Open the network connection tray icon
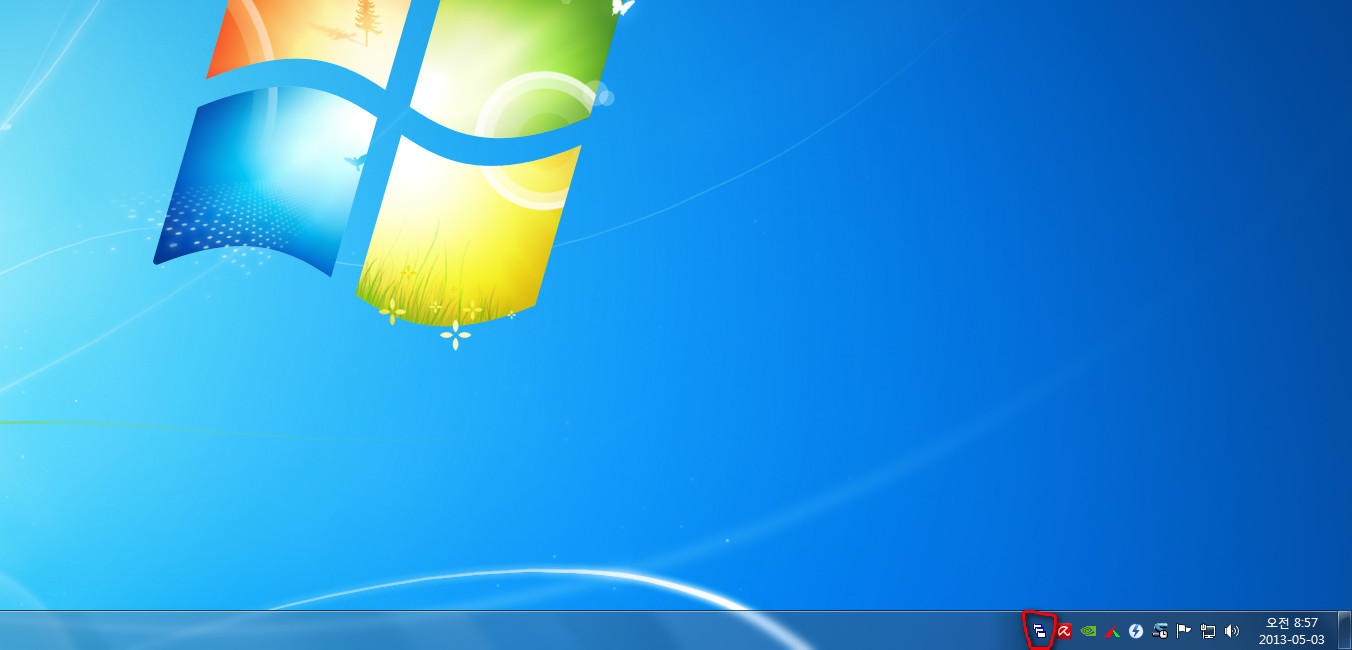Screen dimensions: 1352x650 [x=1208, y=631]
